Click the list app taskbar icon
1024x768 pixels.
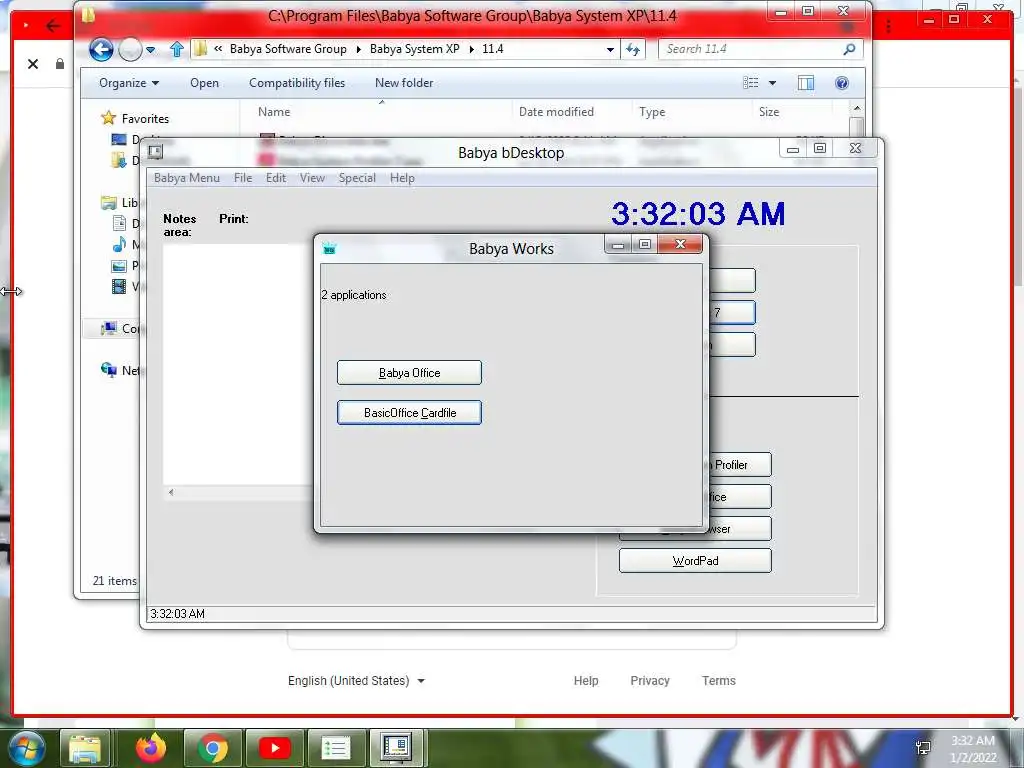pyautogui.click(x=336, y=748)
